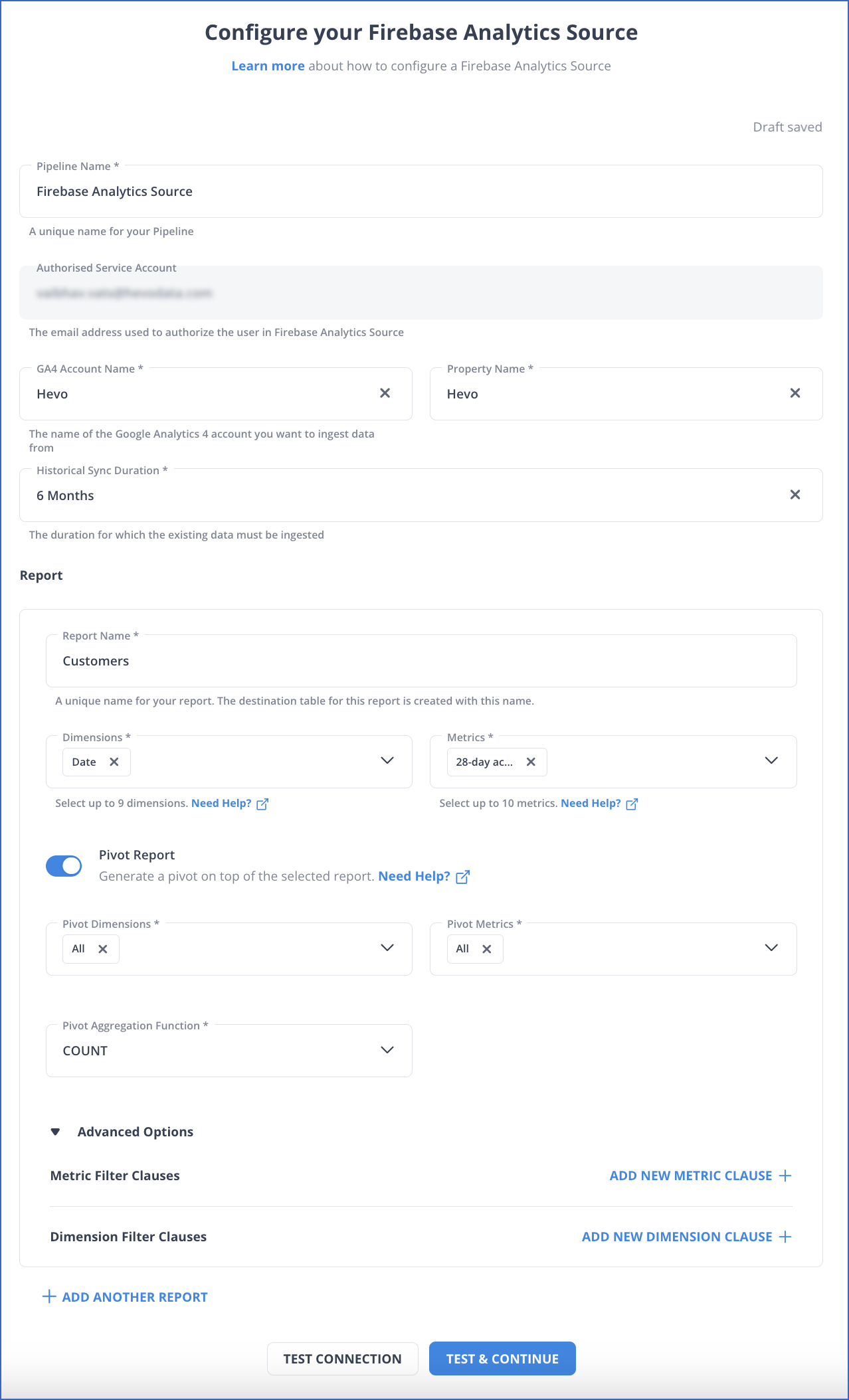Click plus icon for new metric clause
The height and width of the screenshot is (1400, 849).
coord(785,1176)
